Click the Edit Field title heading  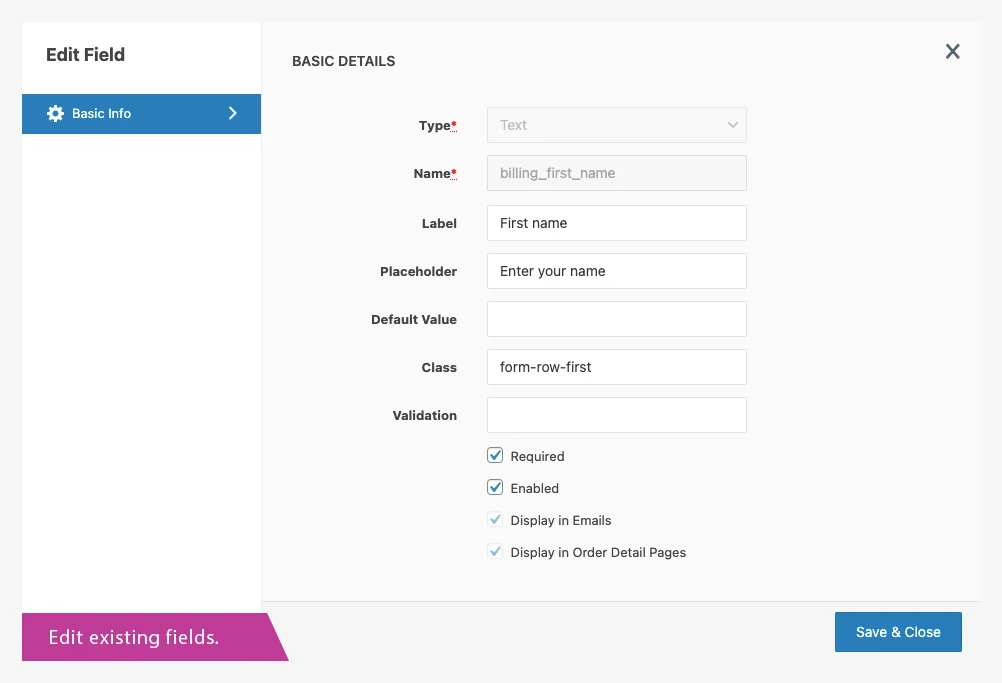(84, 55)
